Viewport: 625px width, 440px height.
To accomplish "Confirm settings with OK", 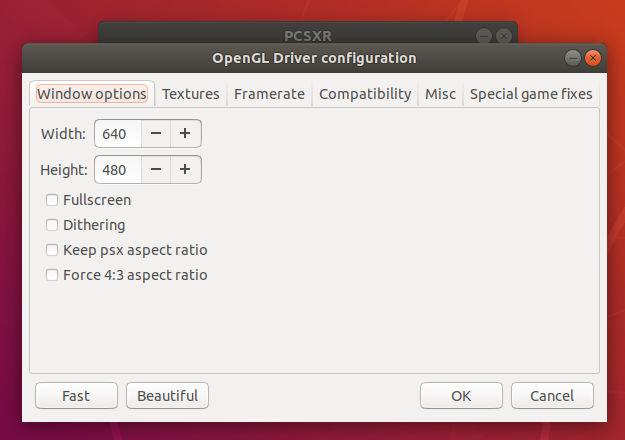I will tap(461, 396).
